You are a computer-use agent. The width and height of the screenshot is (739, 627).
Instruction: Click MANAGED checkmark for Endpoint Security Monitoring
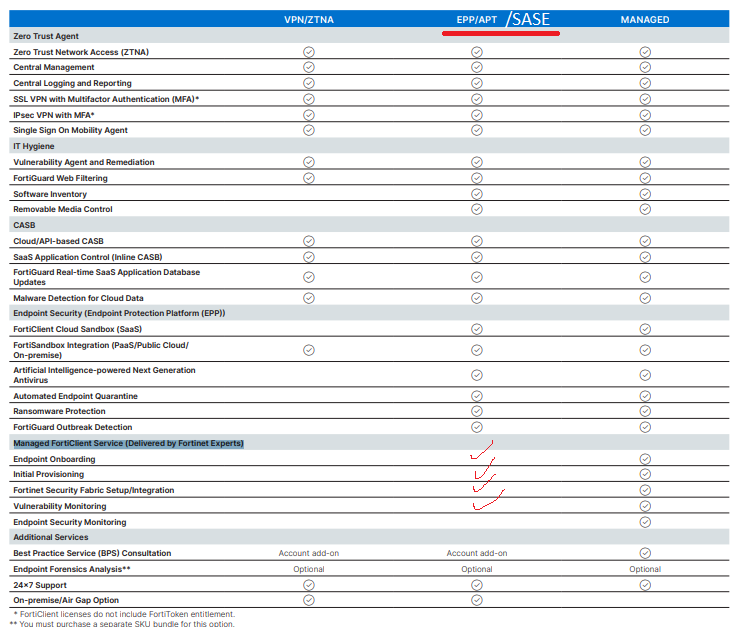click(645, 522)
